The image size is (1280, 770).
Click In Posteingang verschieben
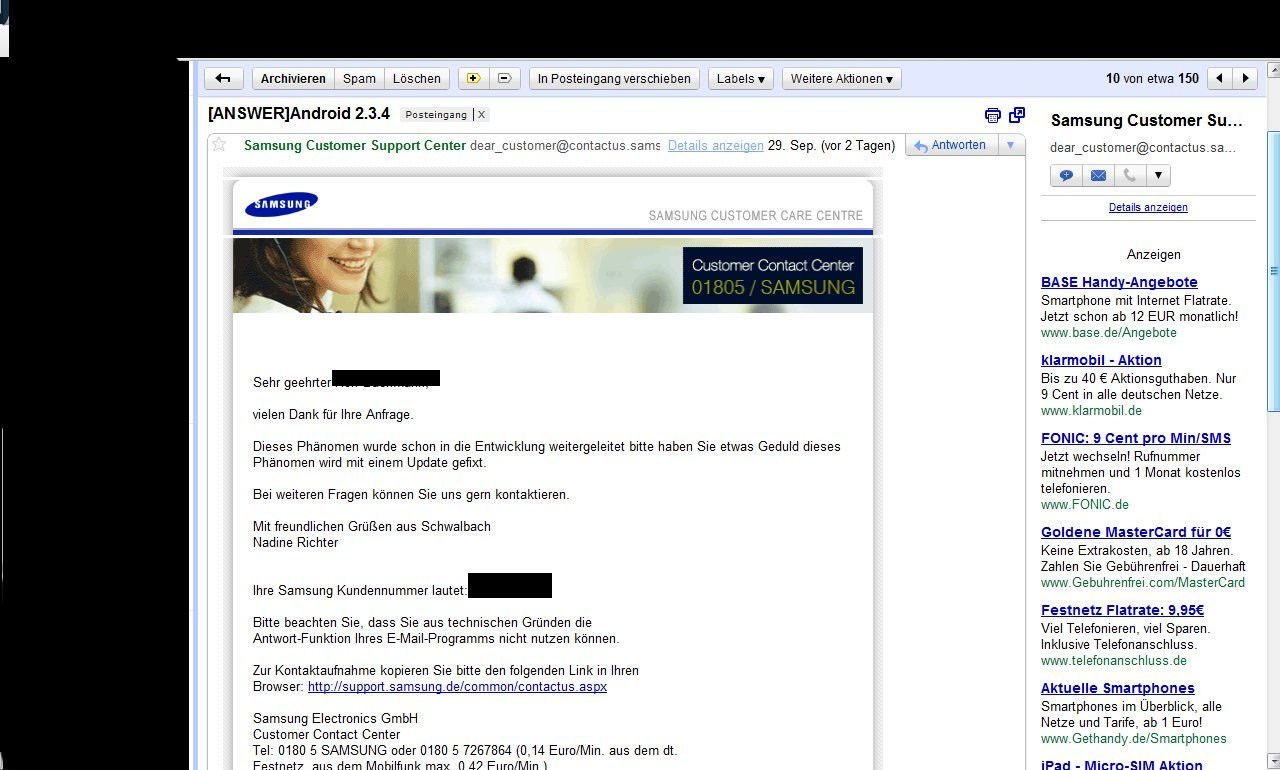tap(614, 78)
